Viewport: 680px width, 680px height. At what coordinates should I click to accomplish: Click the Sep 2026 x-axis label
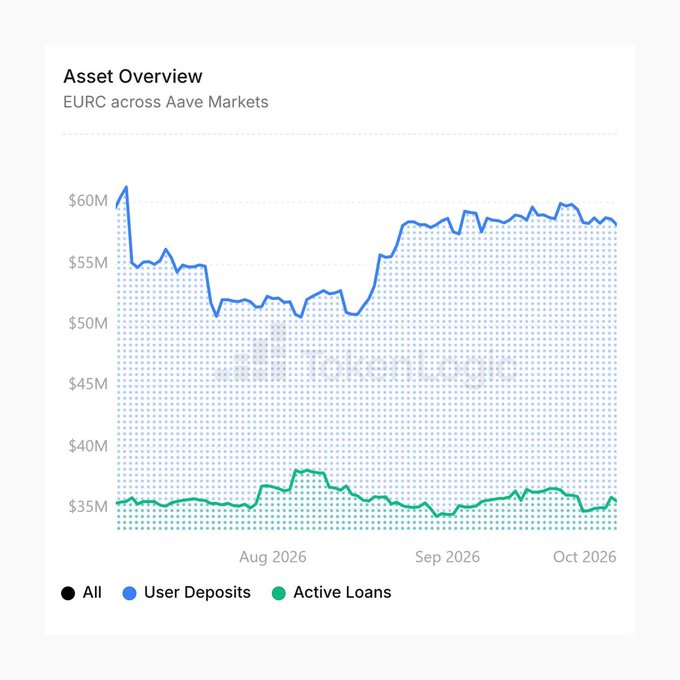(448, 557)
